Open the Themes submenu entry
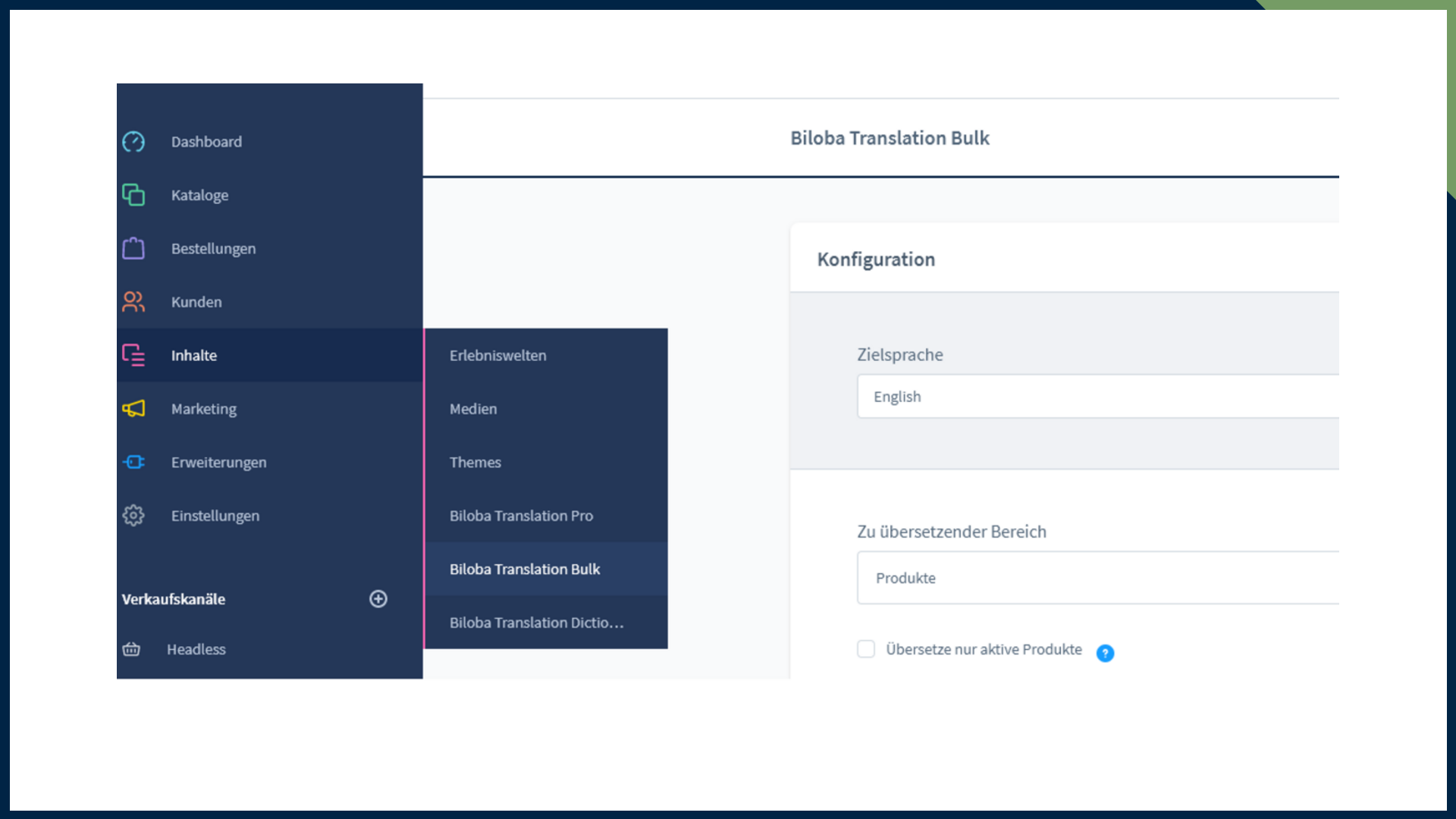The image size is (1456, 819). (x=475, y=462)
